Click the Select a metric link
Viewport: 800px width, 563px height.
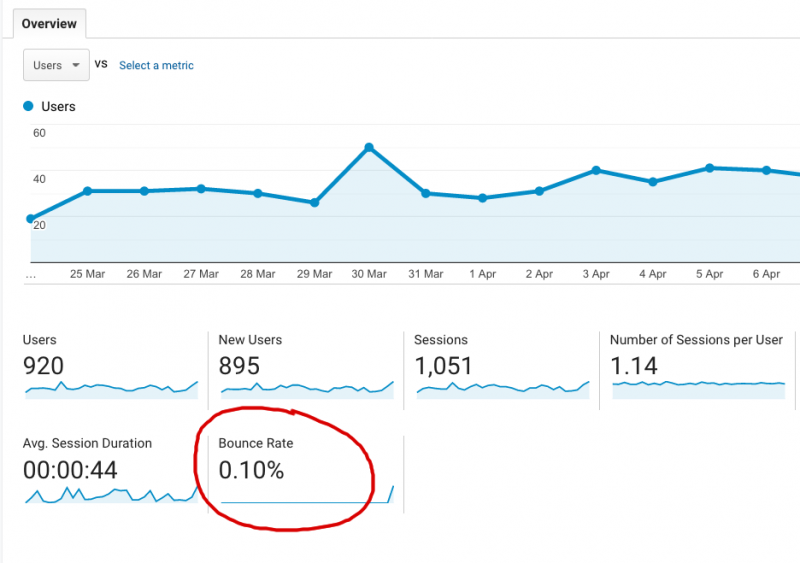(x=156, y=66)
